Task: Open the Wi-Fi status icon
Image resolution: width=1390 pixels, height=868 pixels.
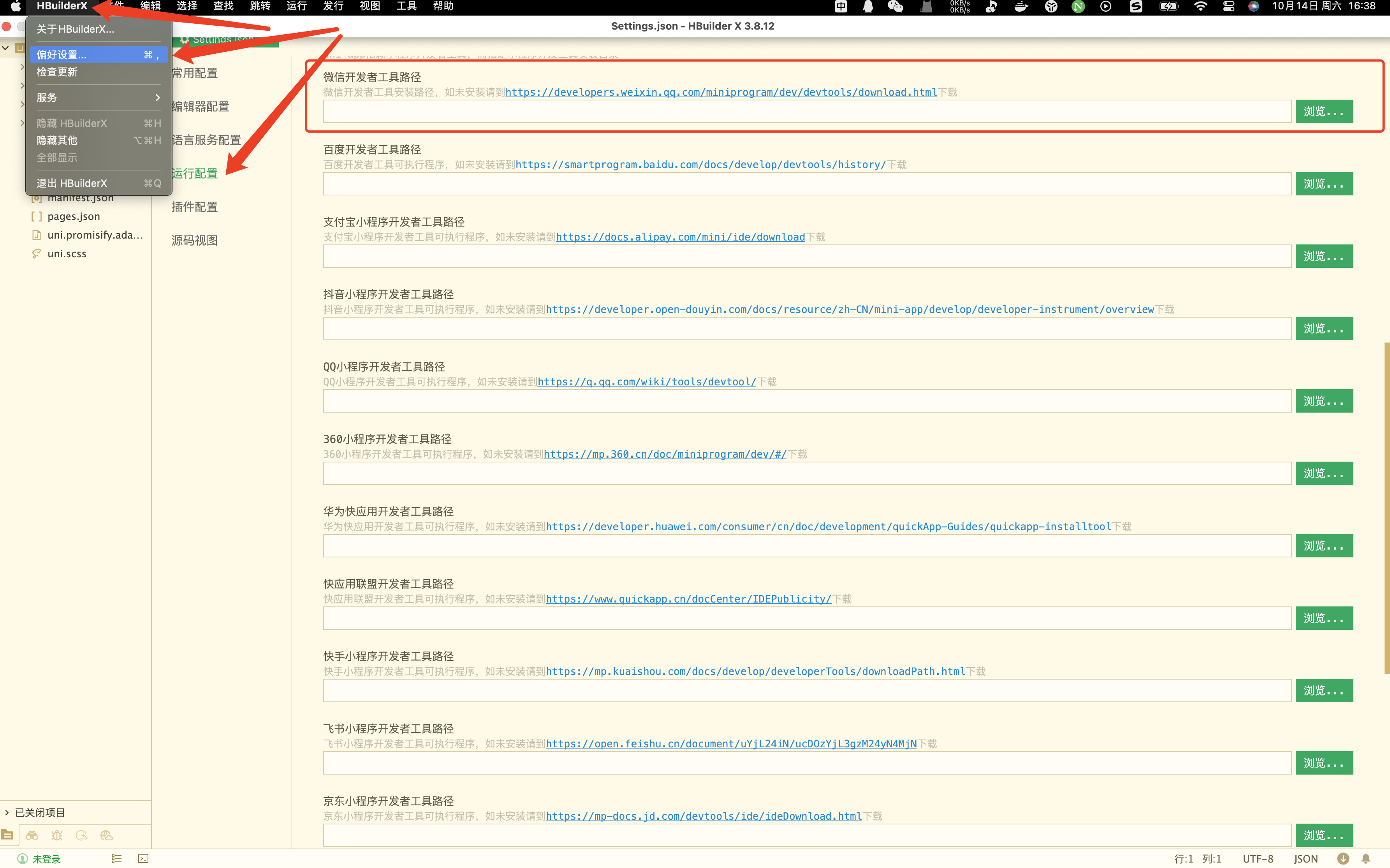Action: 1200,6
